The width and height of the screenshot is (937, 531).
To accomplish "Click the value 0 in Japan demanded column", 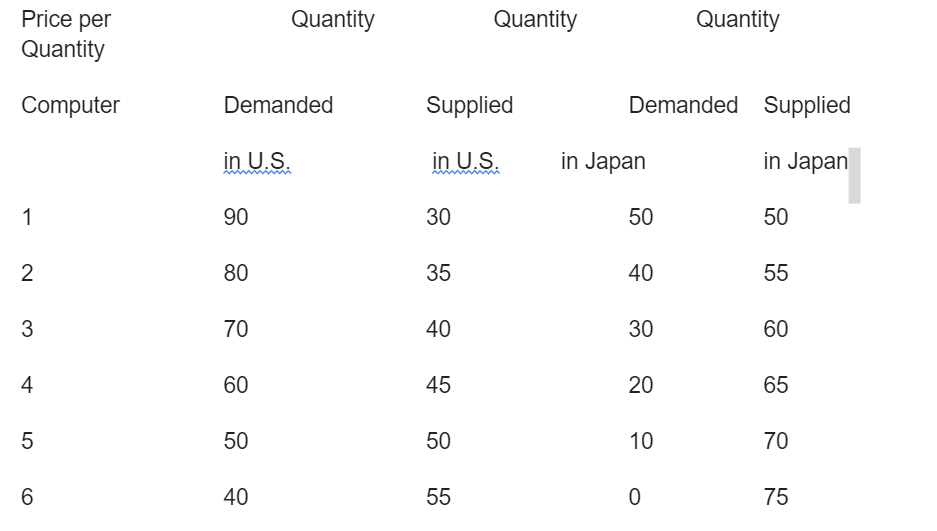I will coord(635,498).
